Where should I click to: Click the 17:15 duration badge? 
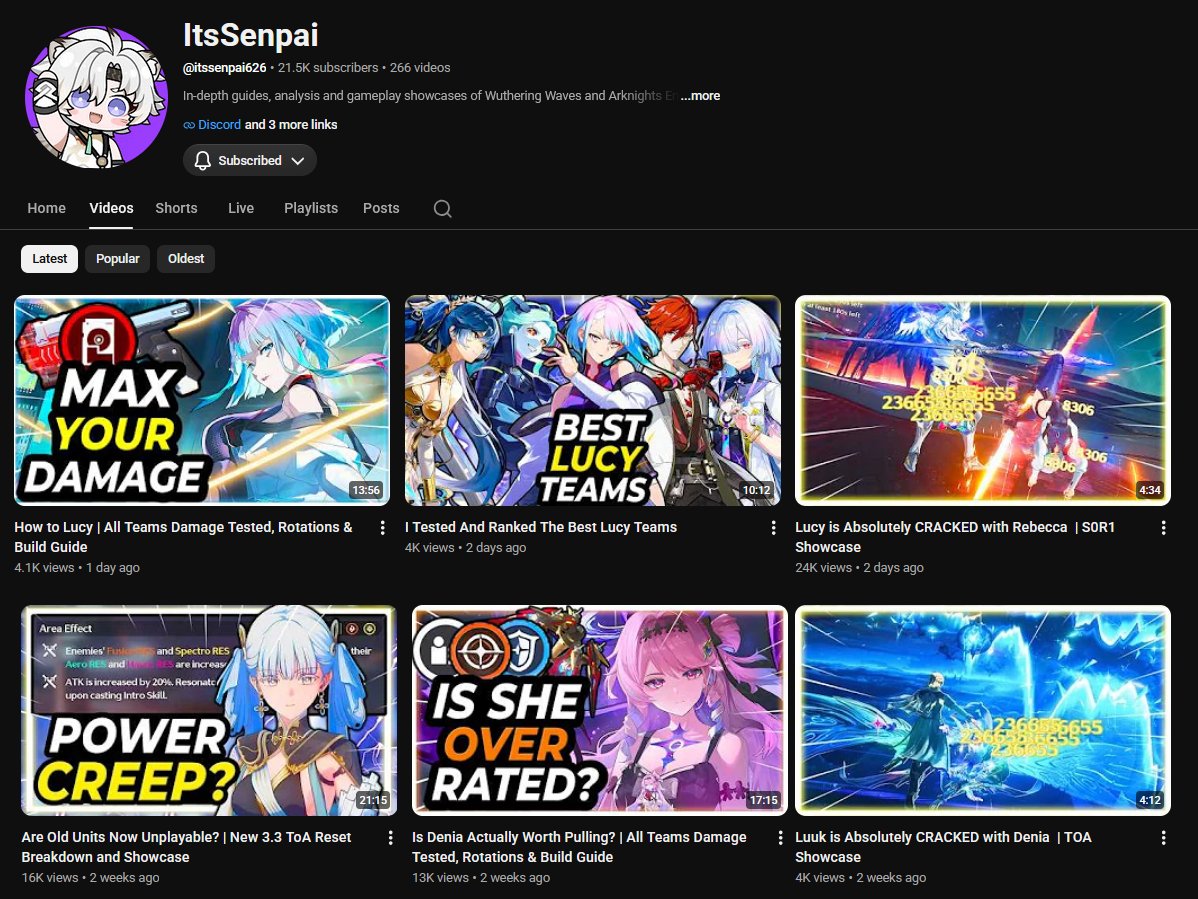click(x=764, y=800)
